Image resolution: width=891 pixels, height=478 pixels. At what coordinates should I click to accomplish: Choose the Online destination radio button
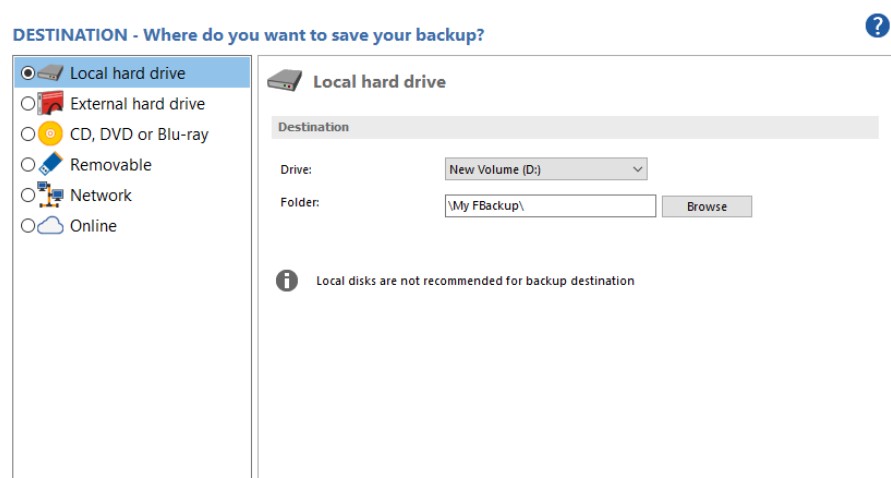(28, 226)
